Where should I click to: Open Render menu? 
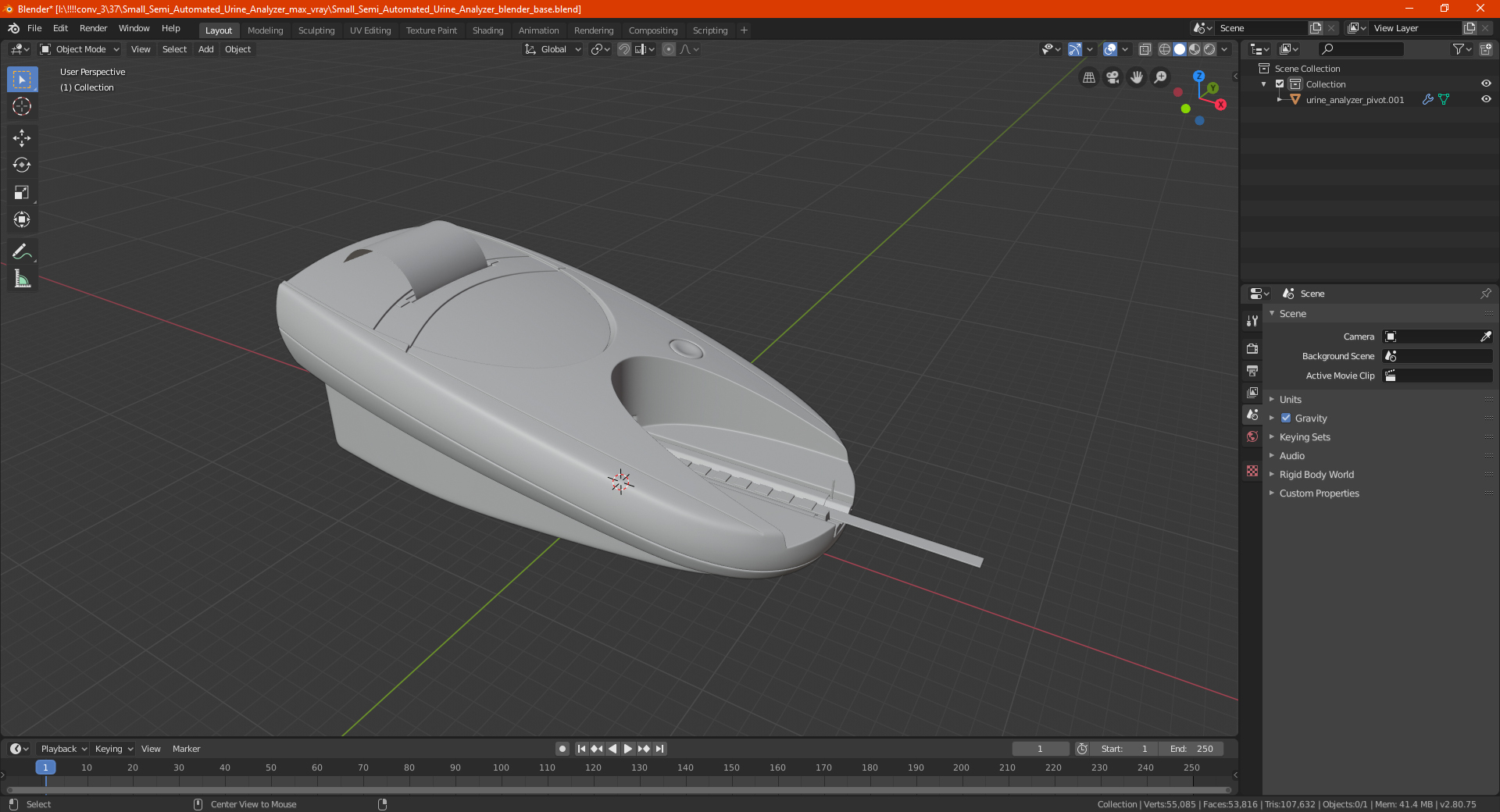93,28
